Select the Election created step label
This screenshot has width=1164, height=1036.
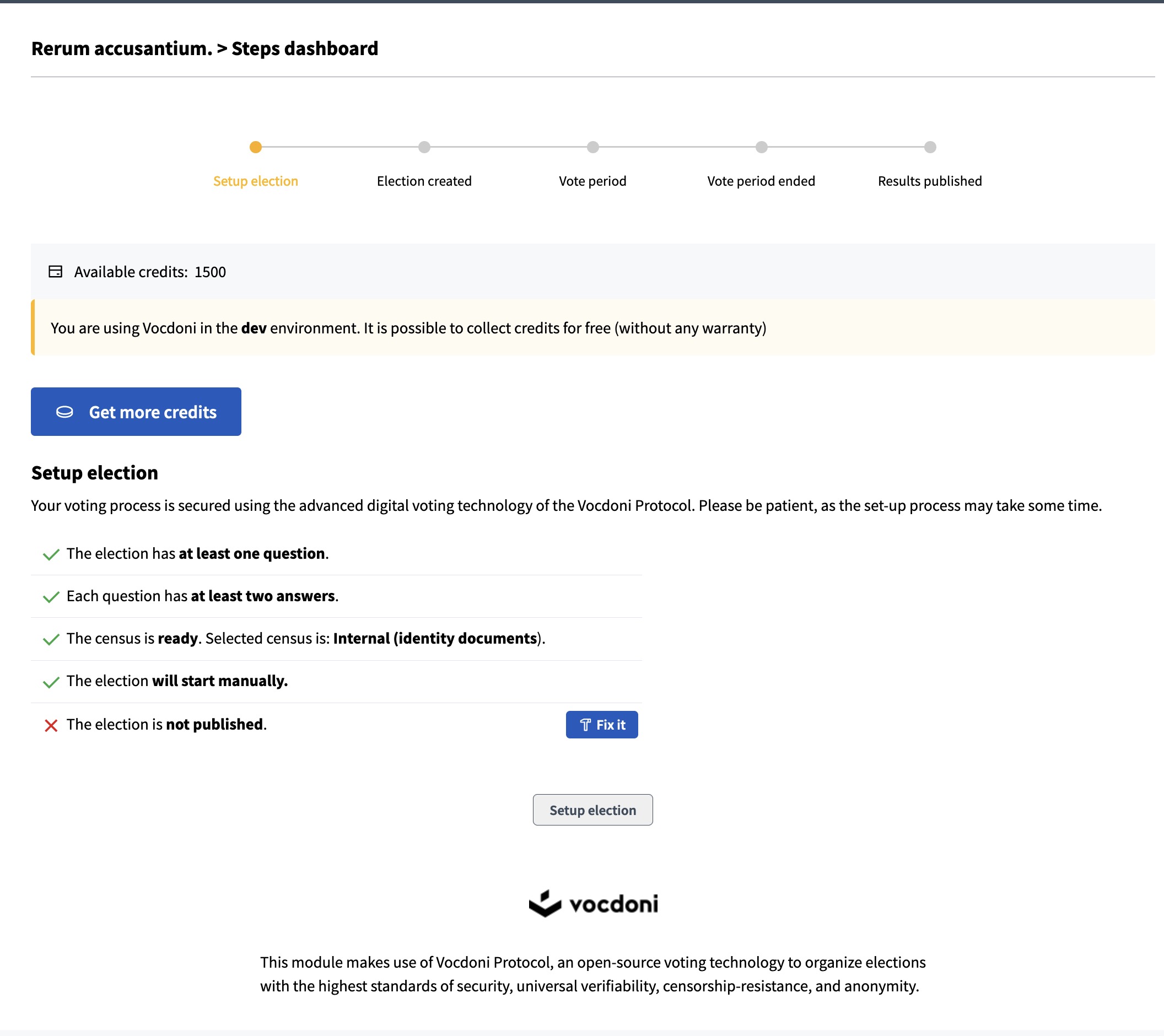click(x=424, y=181)
